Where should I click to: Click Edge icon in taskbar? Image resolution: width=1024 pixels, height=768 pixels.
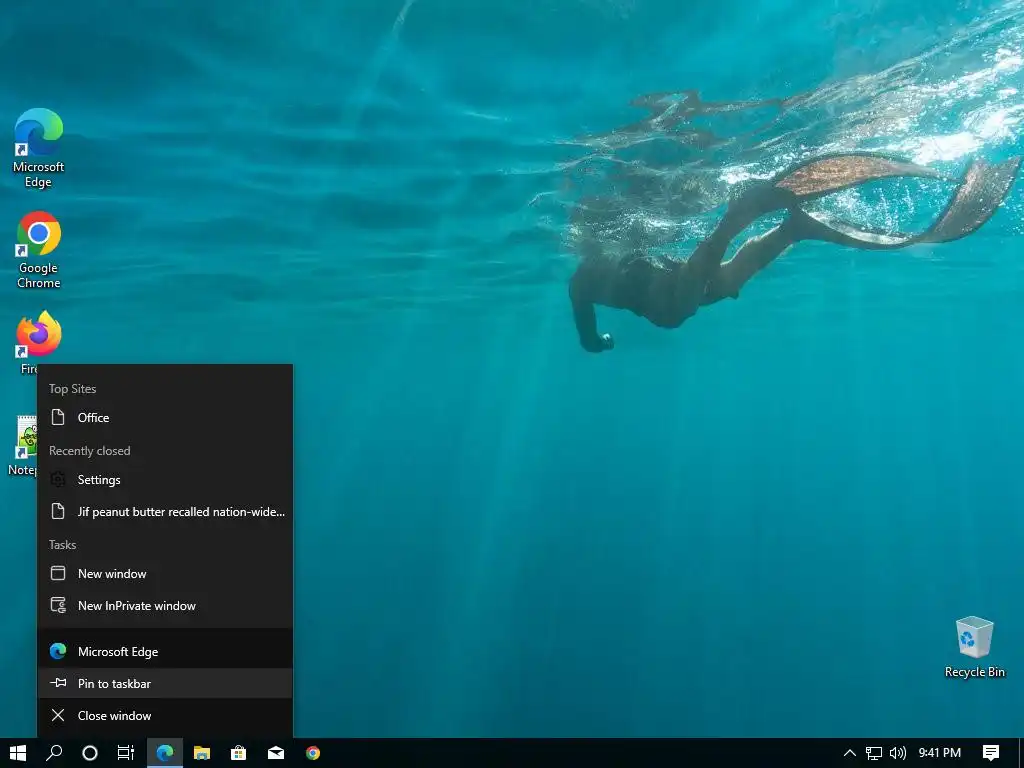pyautogui.click(x=165, y=753)
